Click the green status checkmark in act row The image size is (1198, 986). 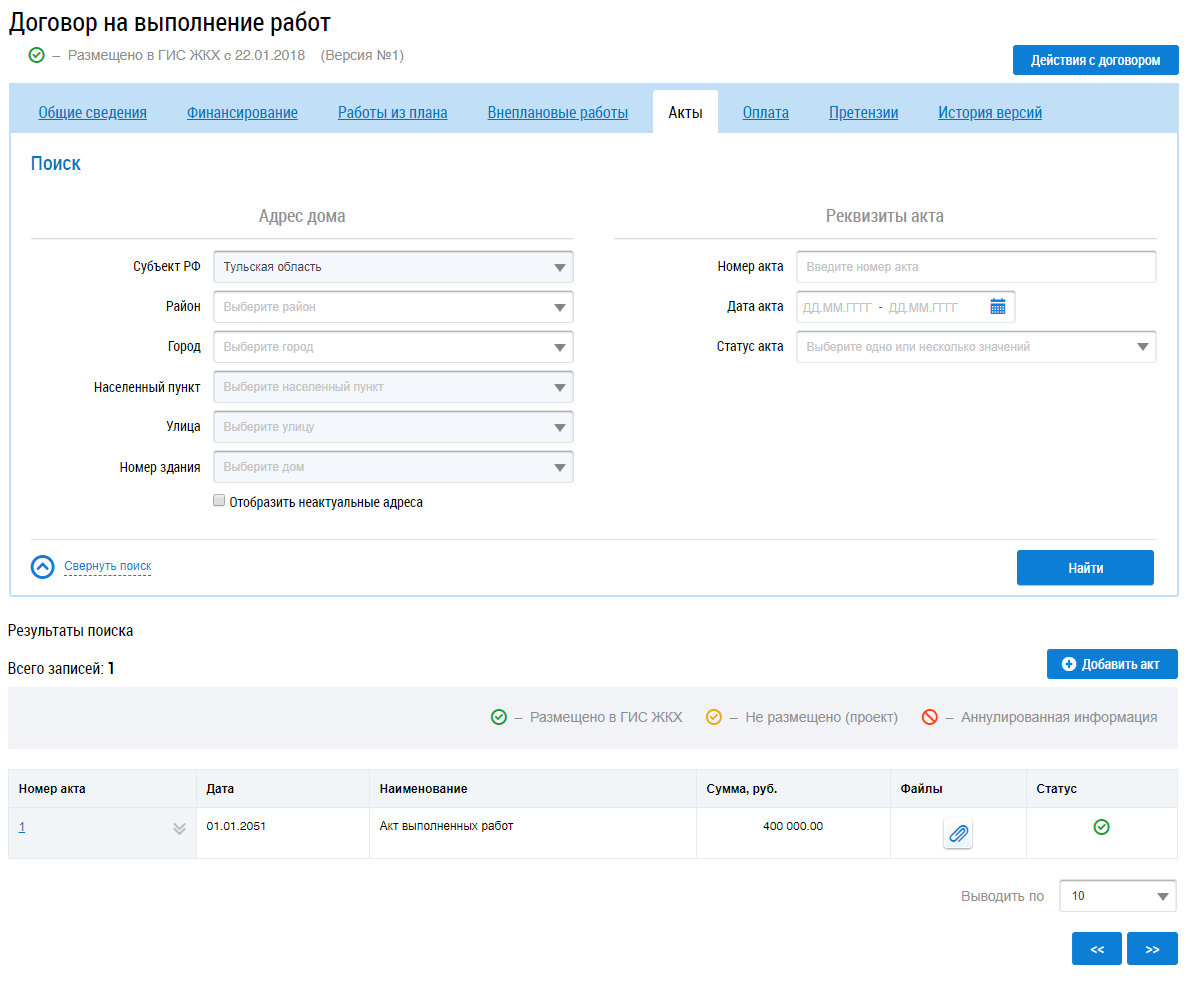tap(1101, 827)
